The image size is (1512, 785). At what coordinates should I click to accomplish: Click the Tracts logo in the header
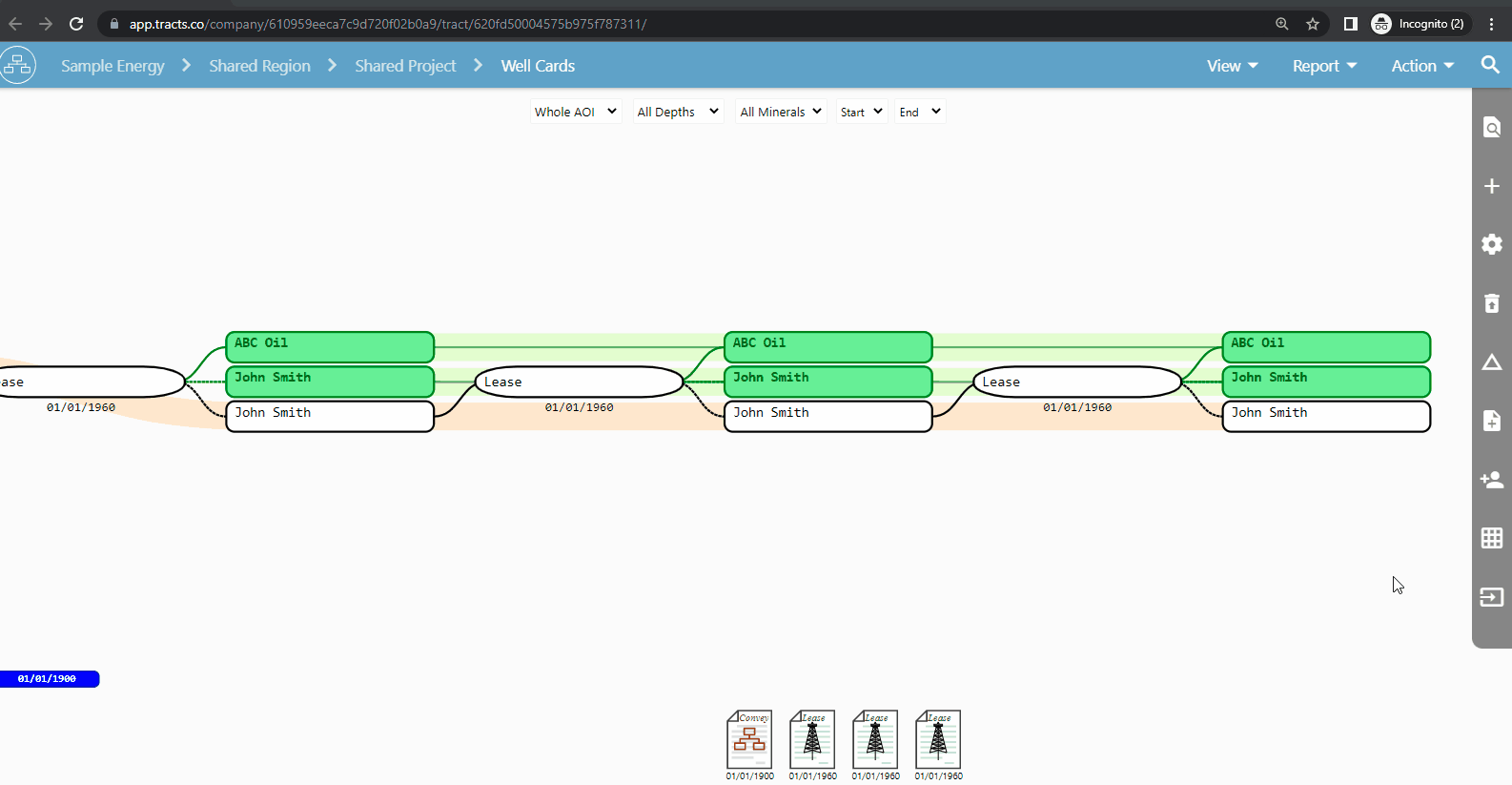click(17, 65)
